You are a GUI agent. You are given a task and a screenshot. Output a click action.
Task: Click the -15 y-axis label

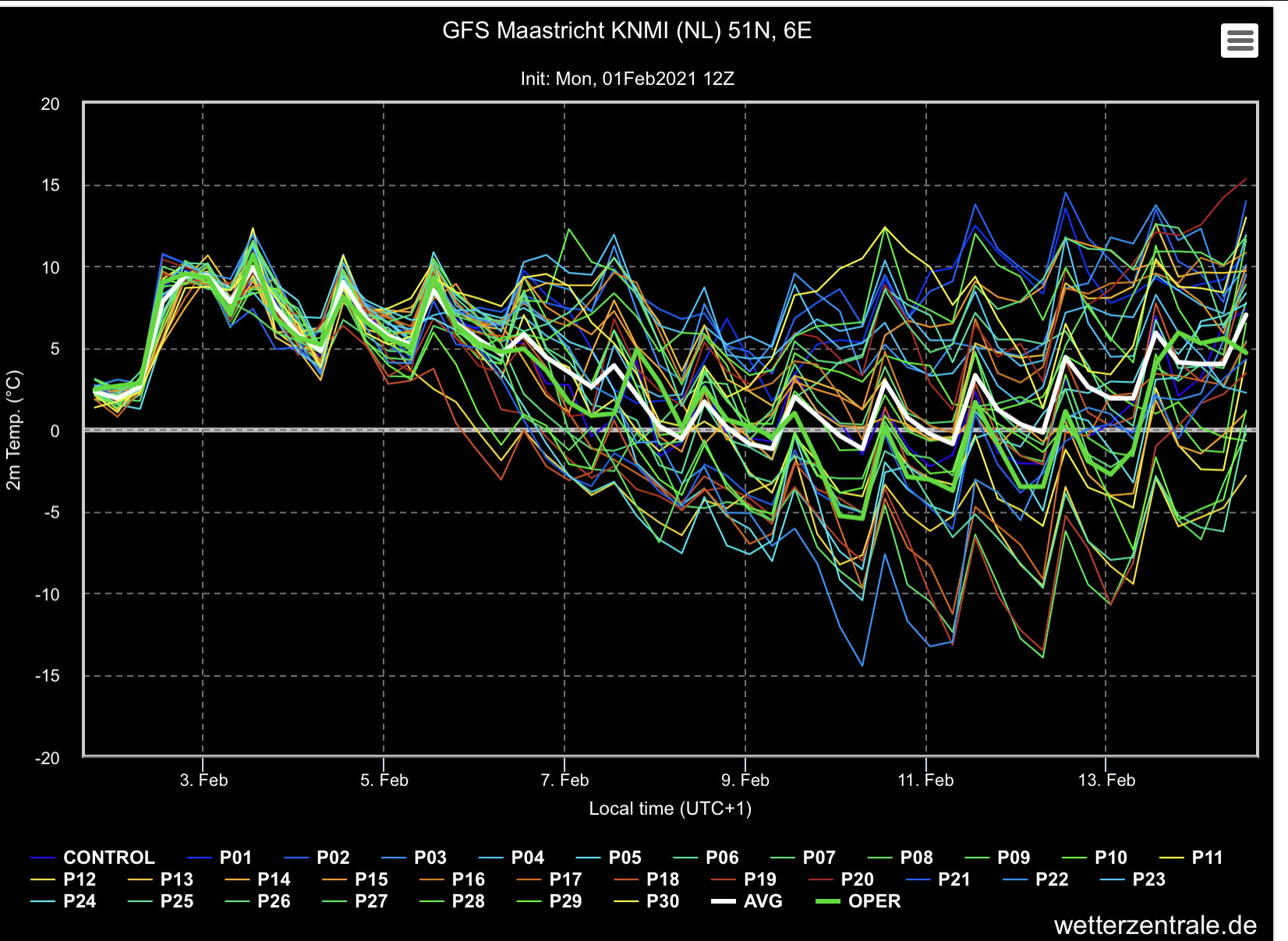tap(47, 676)
